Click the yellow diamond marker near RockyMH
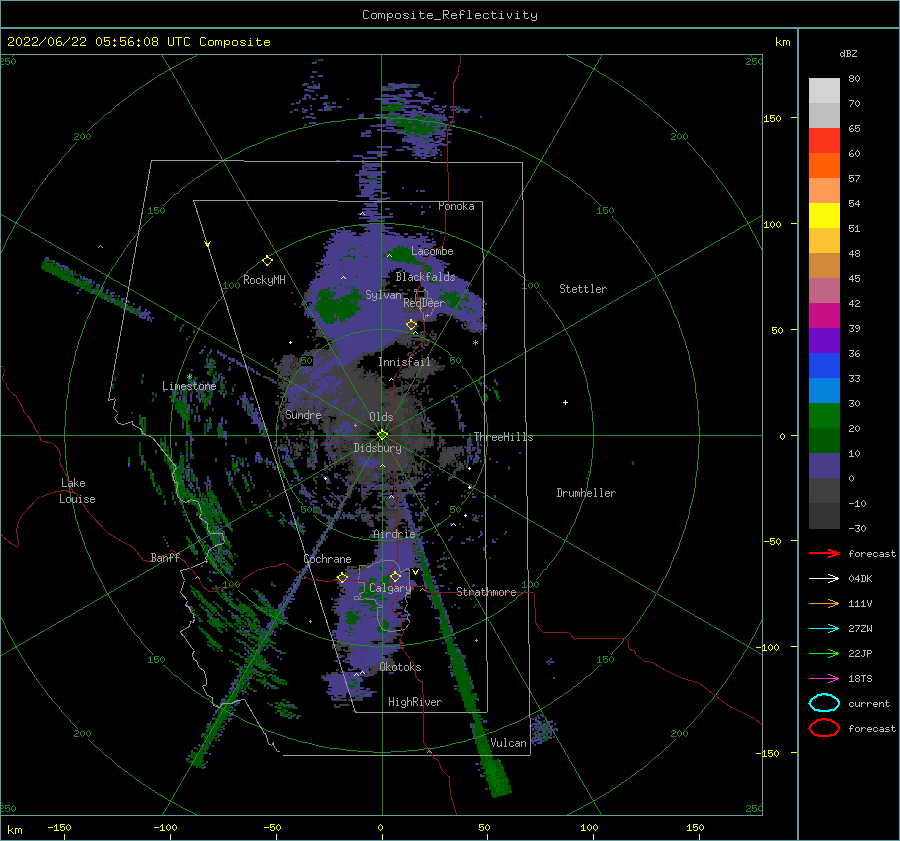The image size is (900, 841). [x=267, y=261]
